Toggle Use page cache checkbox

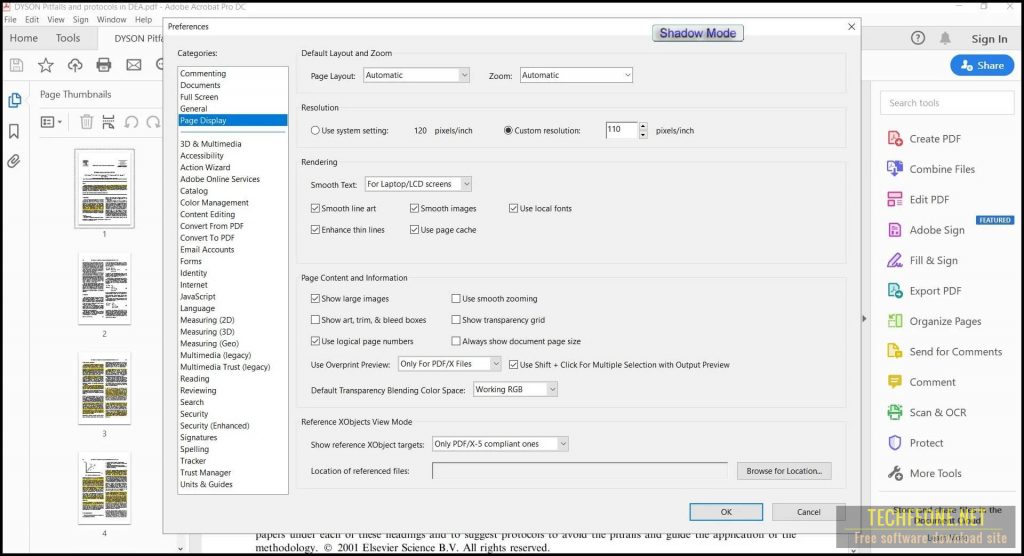point(414,230)
